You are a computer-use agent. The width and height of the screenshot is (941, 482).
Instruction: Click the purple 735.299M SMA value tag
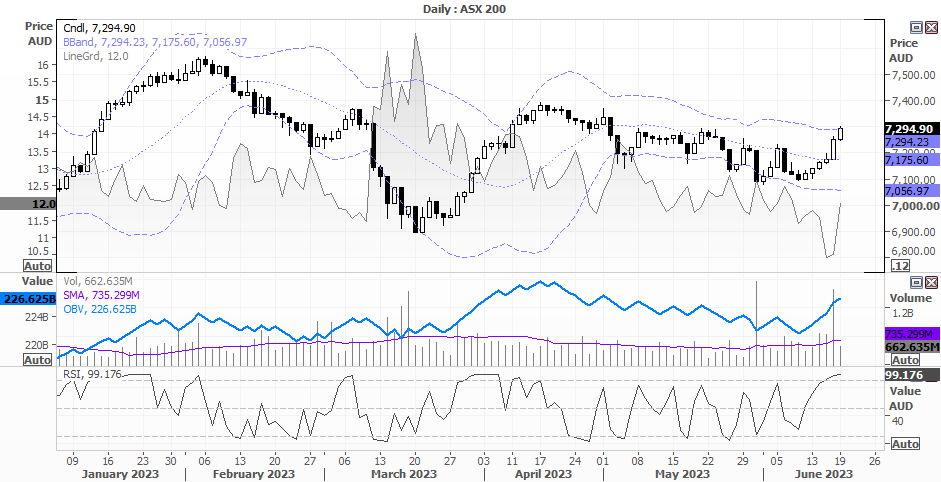tap(912, 334)
